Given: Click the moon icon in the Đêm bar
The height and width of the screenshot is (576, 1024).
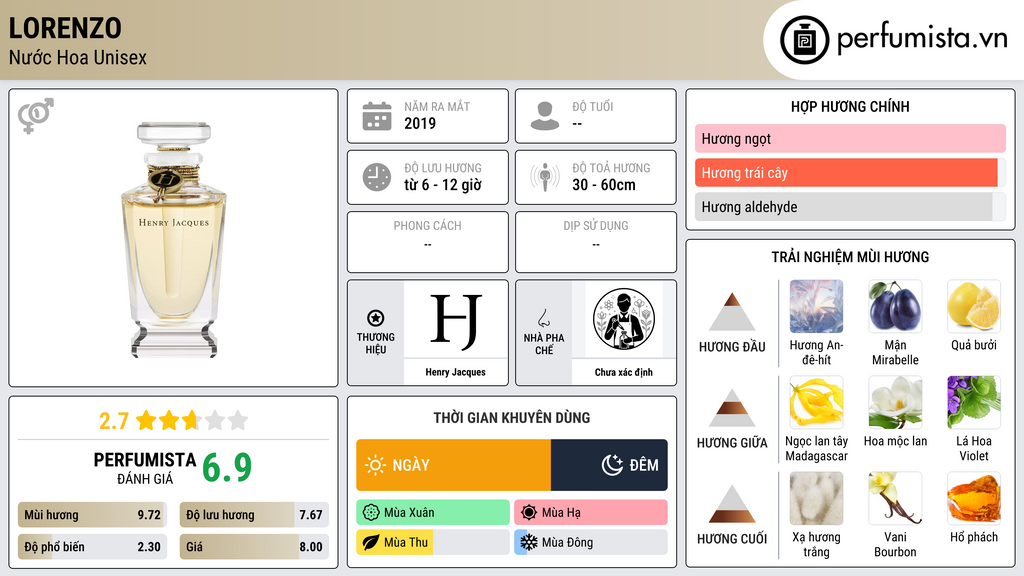Looking at the screenshot, I should [612, 465].
